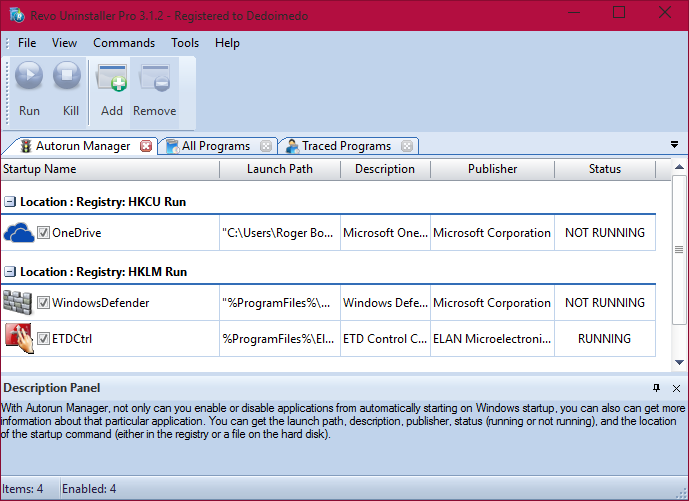
Task: Click the ETDCtrl hand icon
Action: 18,338
